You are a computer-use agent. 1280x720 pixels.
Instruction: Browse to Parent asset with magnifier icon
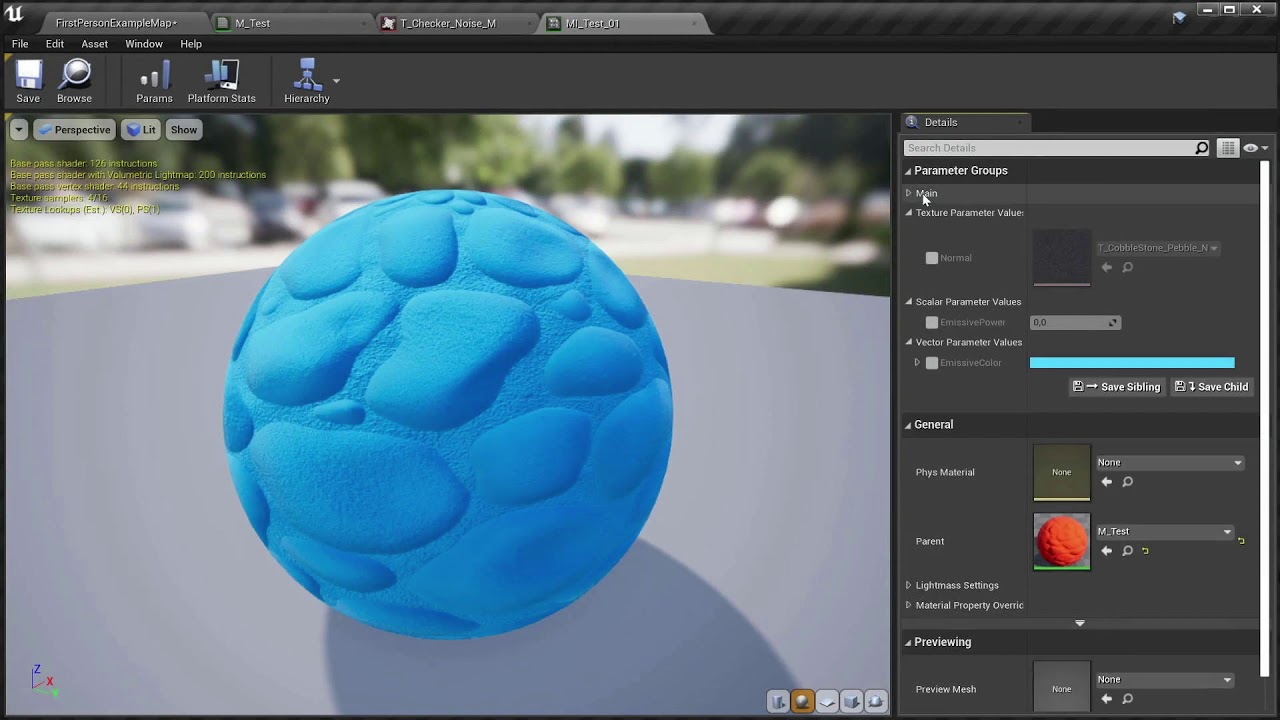tap(1127, 551)
